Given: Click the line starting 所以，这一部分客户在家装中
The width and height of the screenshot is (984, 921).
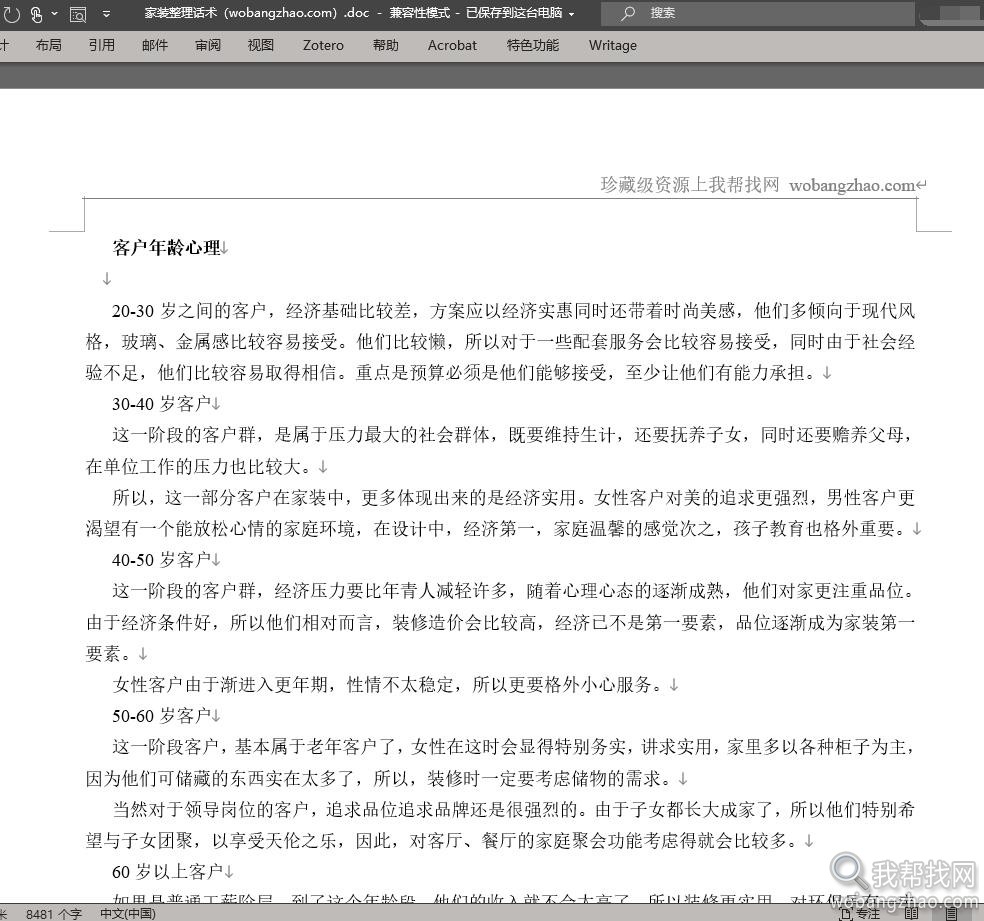Looking at the screenshot, I should (x=513, y=498).
